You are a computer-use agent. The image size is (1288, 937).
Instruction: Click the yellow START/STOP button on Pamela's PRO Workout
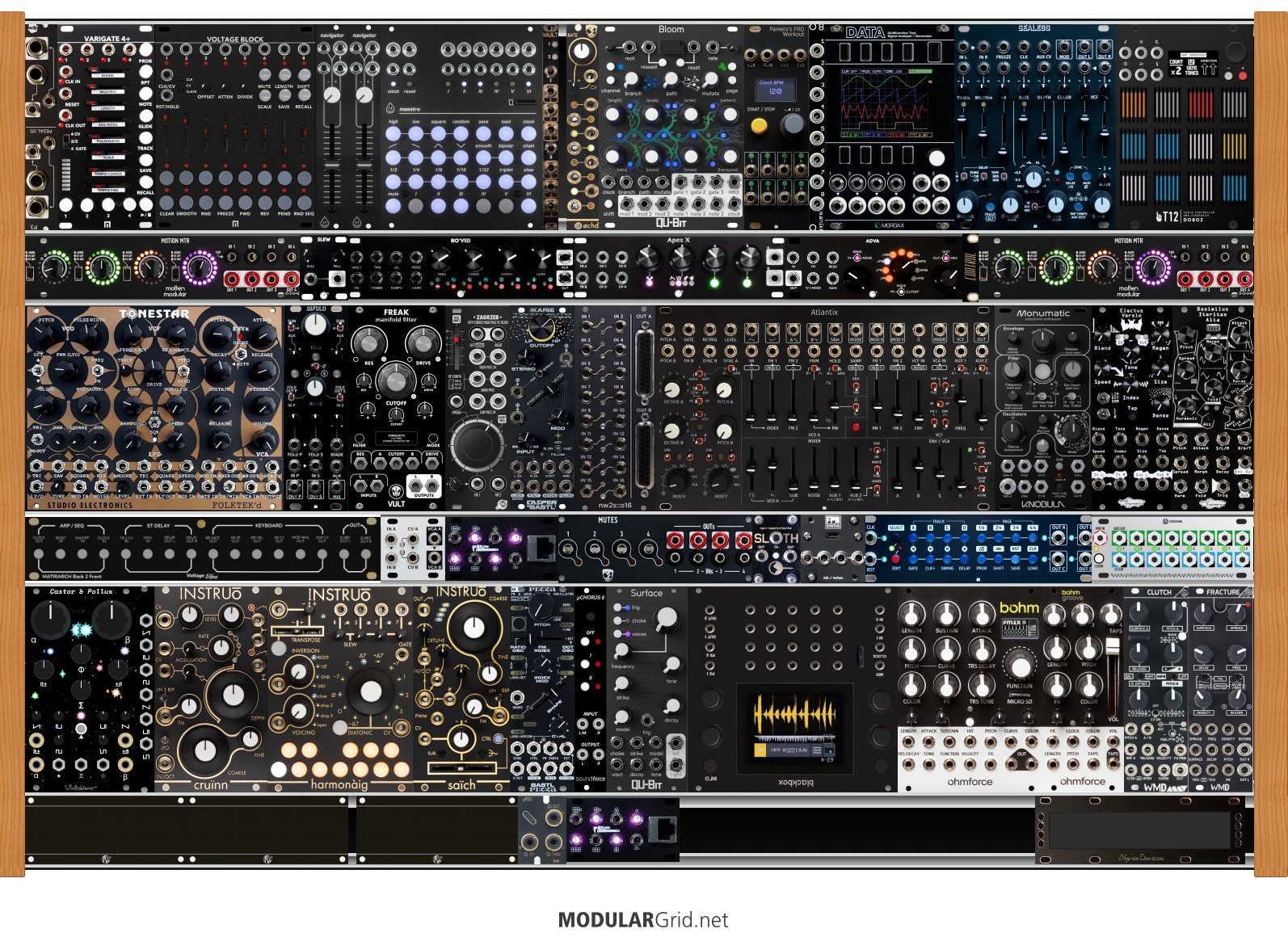tap(759, 125)
